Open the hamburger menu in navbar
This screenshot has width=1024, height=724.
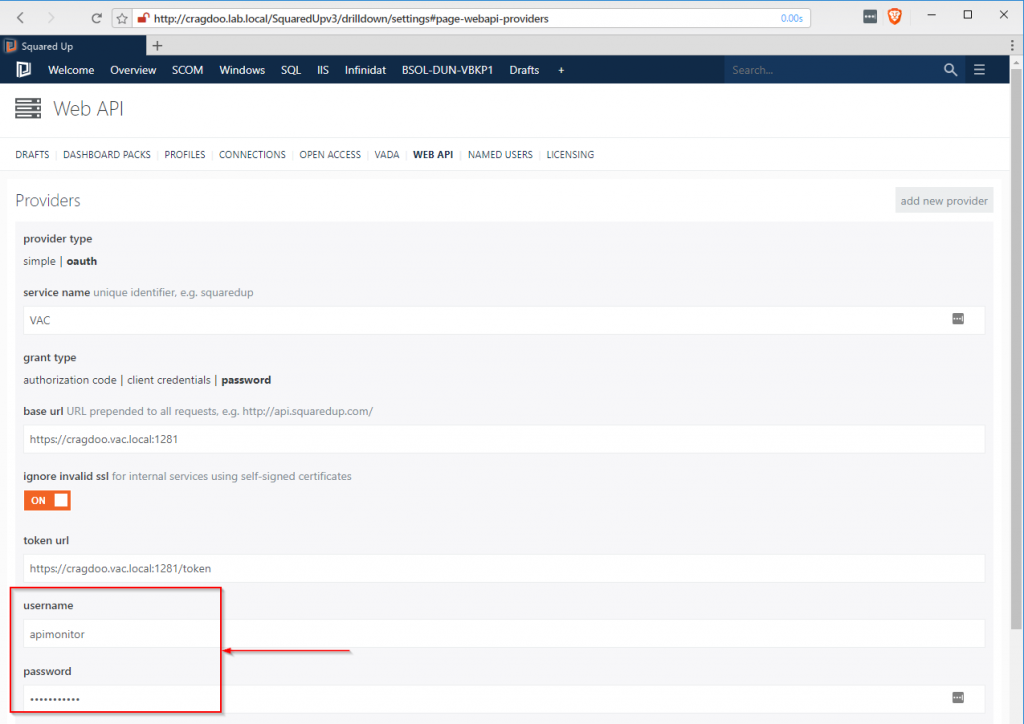[979, 69]
